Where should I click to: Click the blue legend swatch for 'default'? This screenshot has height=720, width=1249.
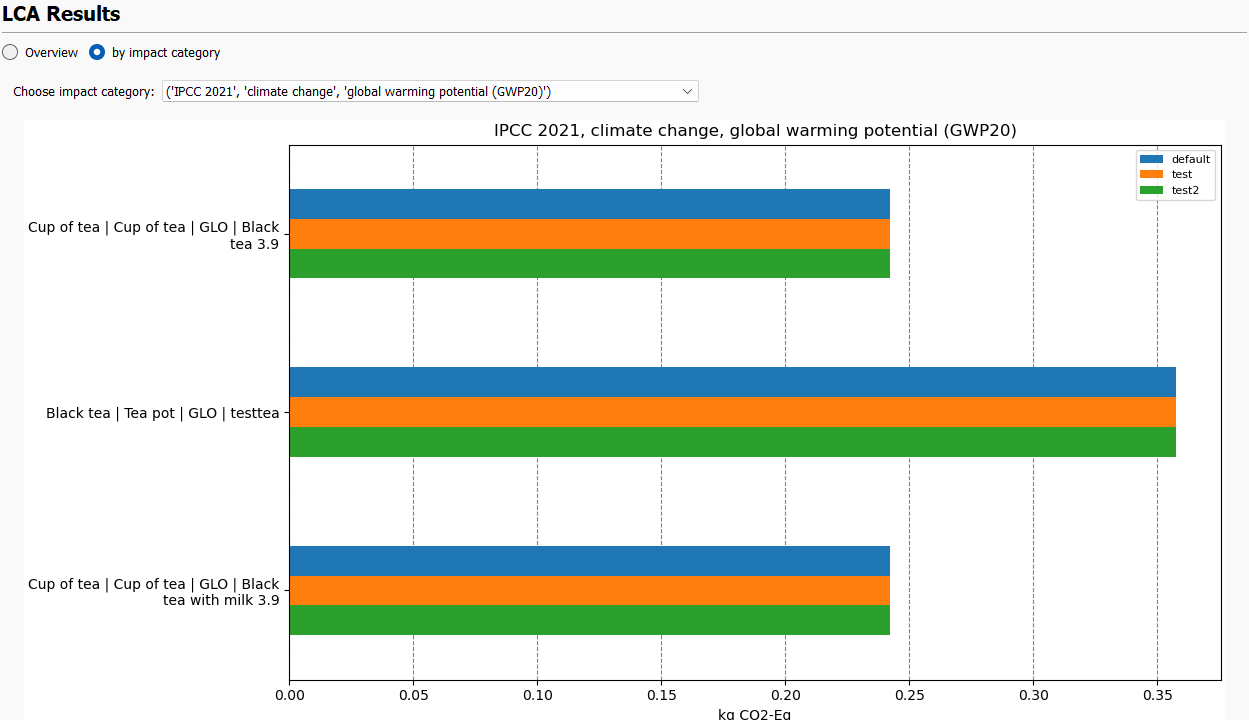(x=1151, y=158)
